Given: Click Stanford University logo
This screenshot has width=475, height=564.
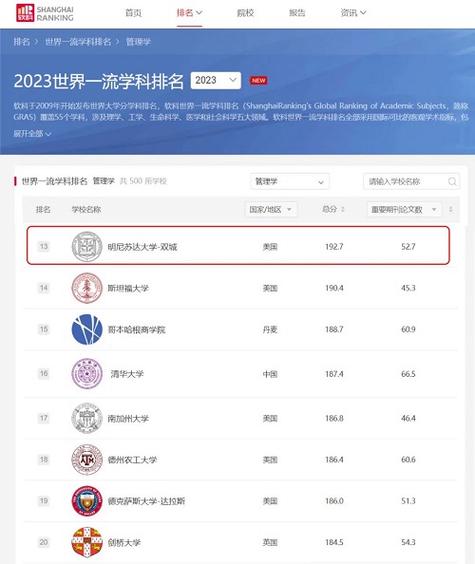Looking at the screenshot, I should (x=87, y=288).
